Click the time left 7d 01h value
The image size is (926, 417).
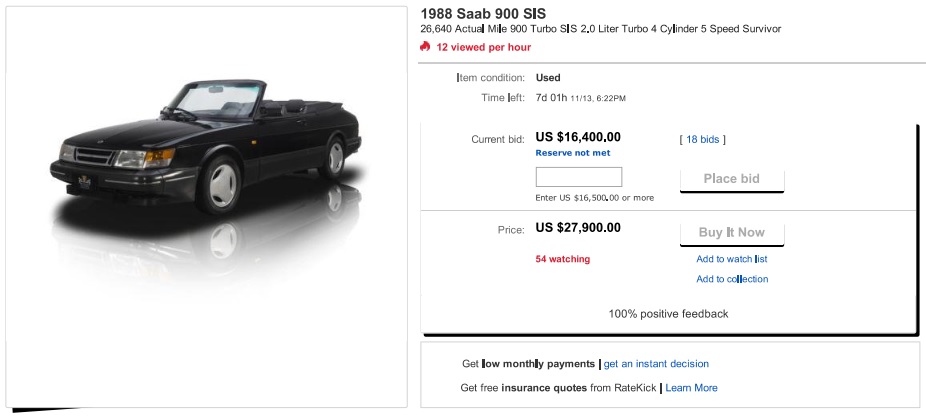[x=551, y=98]
